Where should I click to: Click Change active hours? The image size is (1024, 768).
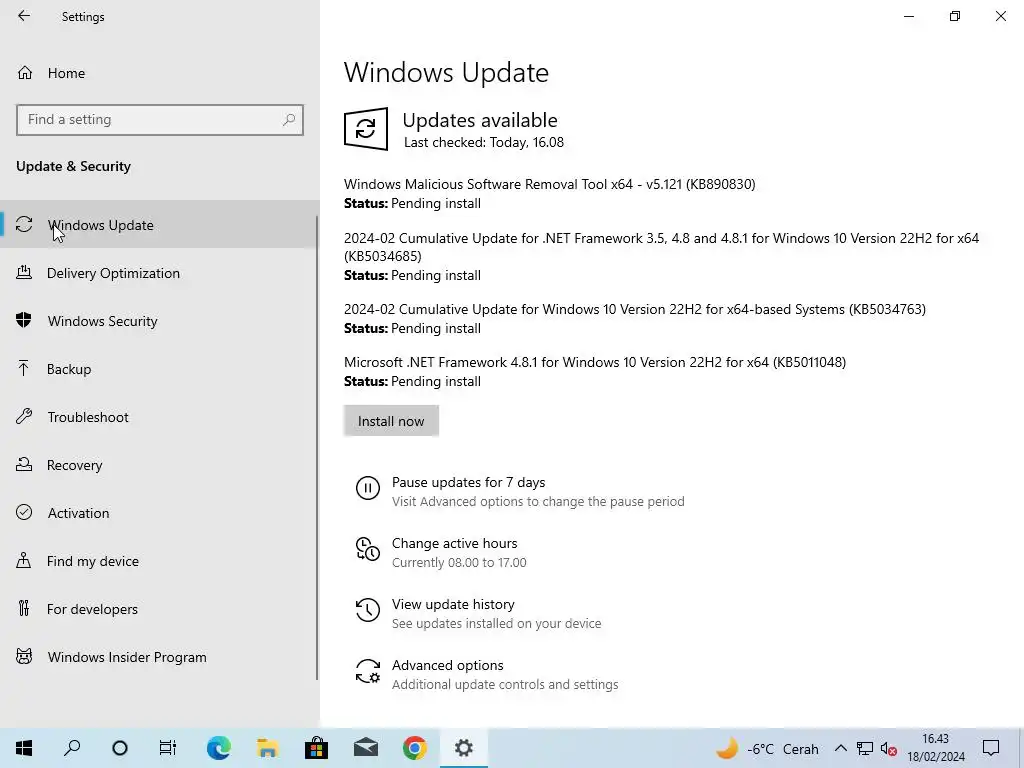point(455,543)
